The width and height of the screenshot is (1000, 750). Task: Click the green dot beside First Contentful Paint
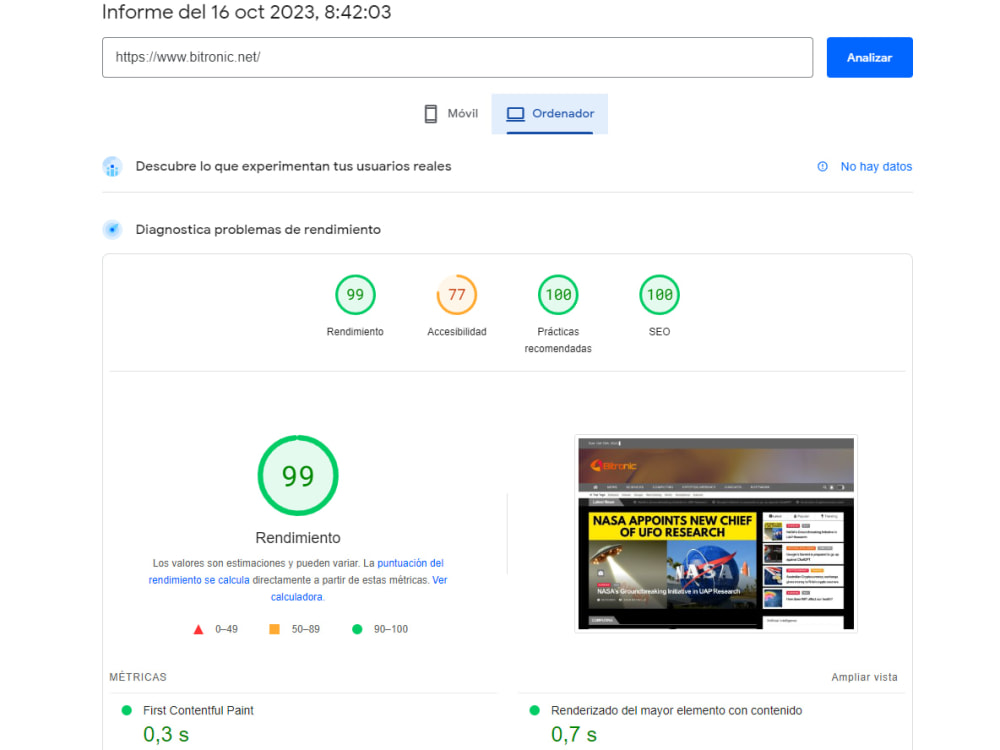click(x=126, y=710)
